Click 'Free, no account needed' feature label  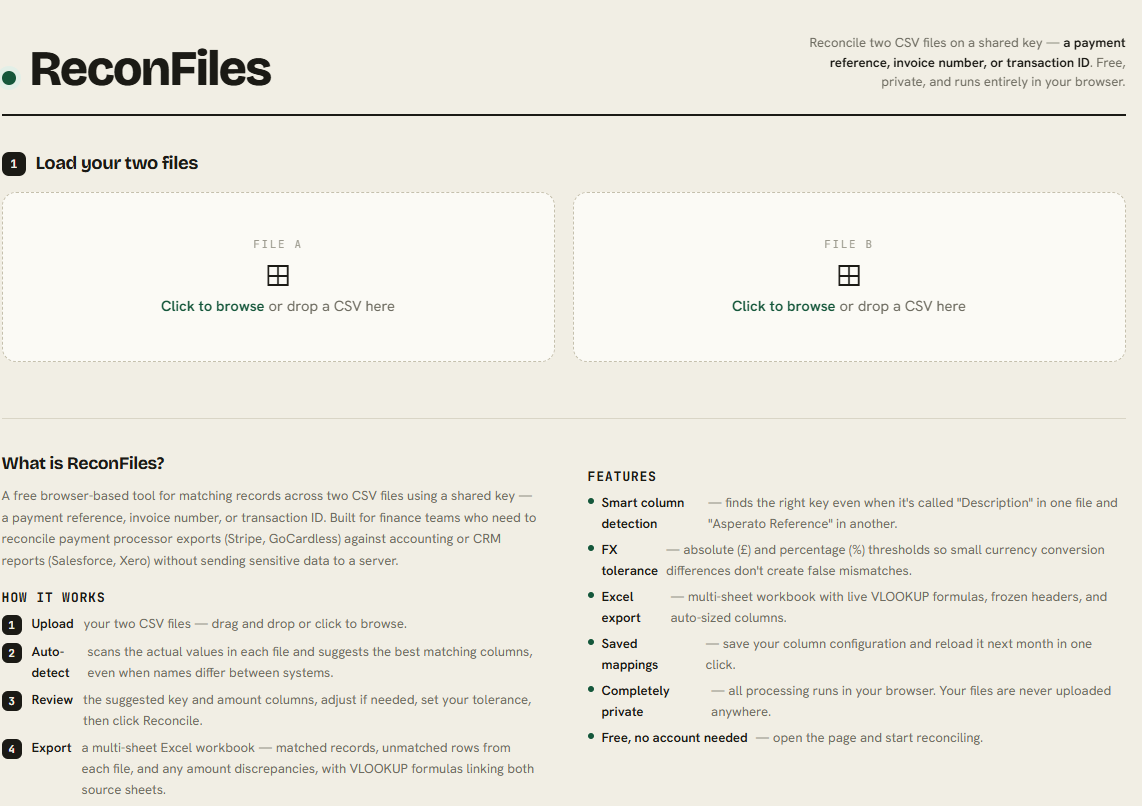click(x=674, y=738)
